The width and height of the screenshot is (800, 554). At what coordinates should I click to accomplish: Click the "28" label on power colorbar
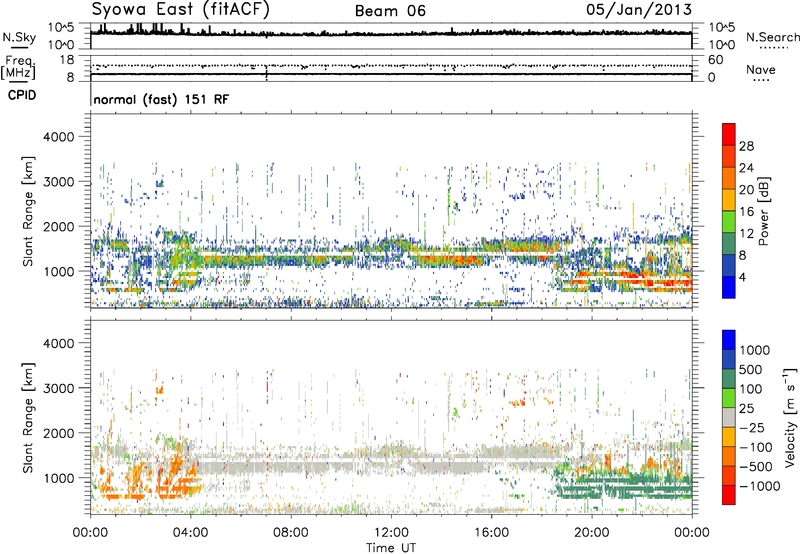[x=746, y=146]
